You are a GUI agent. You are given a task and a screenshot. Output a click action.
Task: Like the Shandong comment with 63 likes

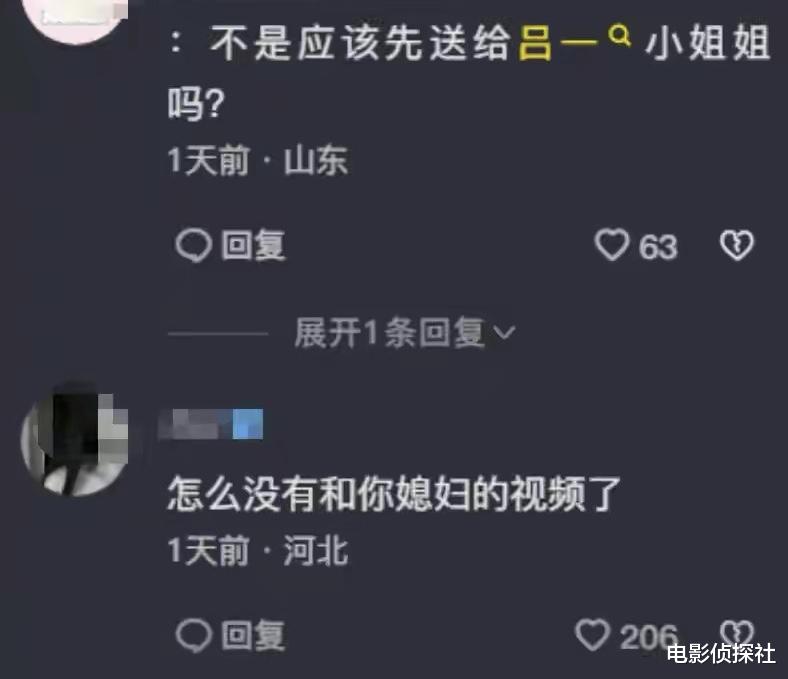point(612,245)
